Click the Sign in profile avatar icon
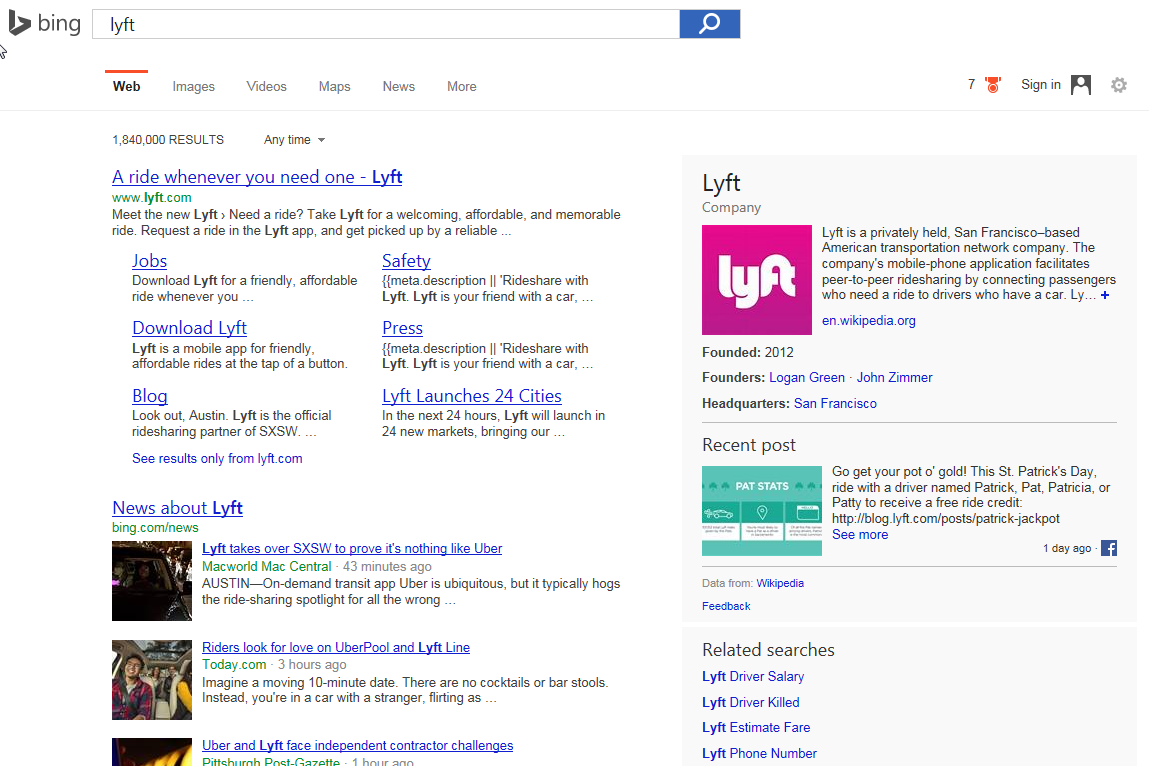1149x766 pixels. 1081,85
